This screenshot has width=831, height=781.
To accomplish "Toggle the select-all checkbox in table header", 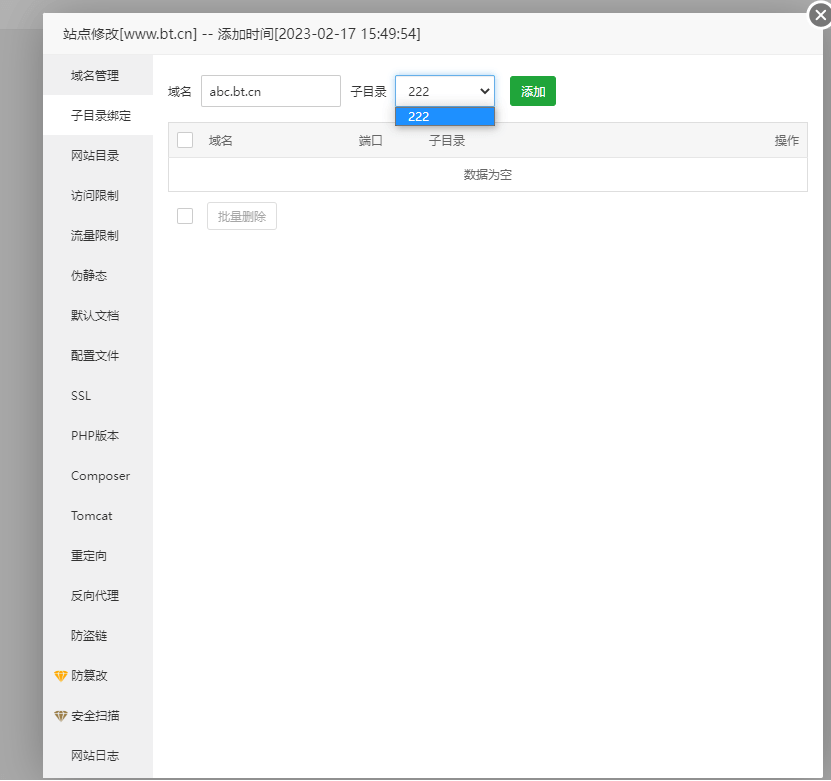I will [x=185, y=140].
